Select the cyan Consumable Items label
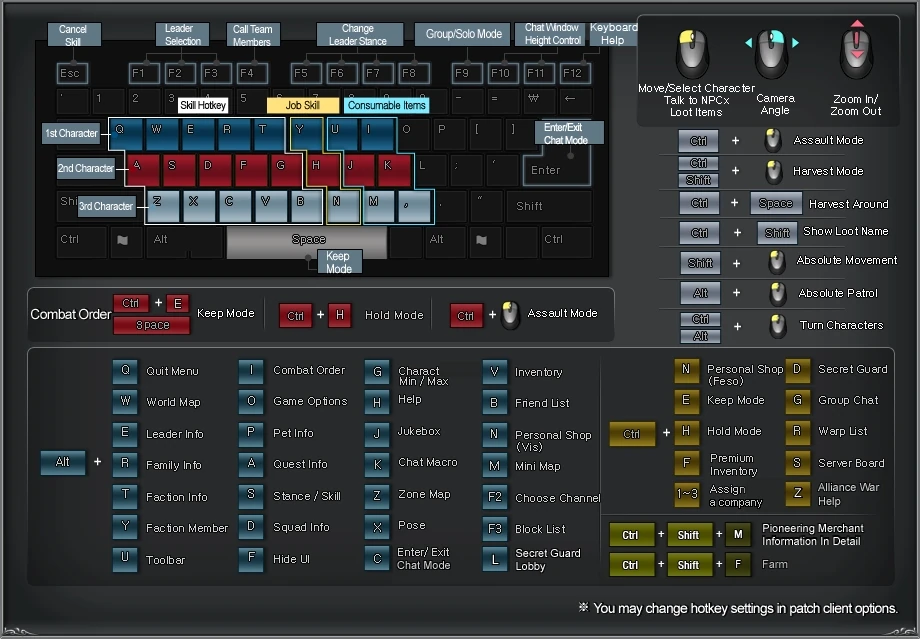The image size is (920, 639). pos(387,105)
